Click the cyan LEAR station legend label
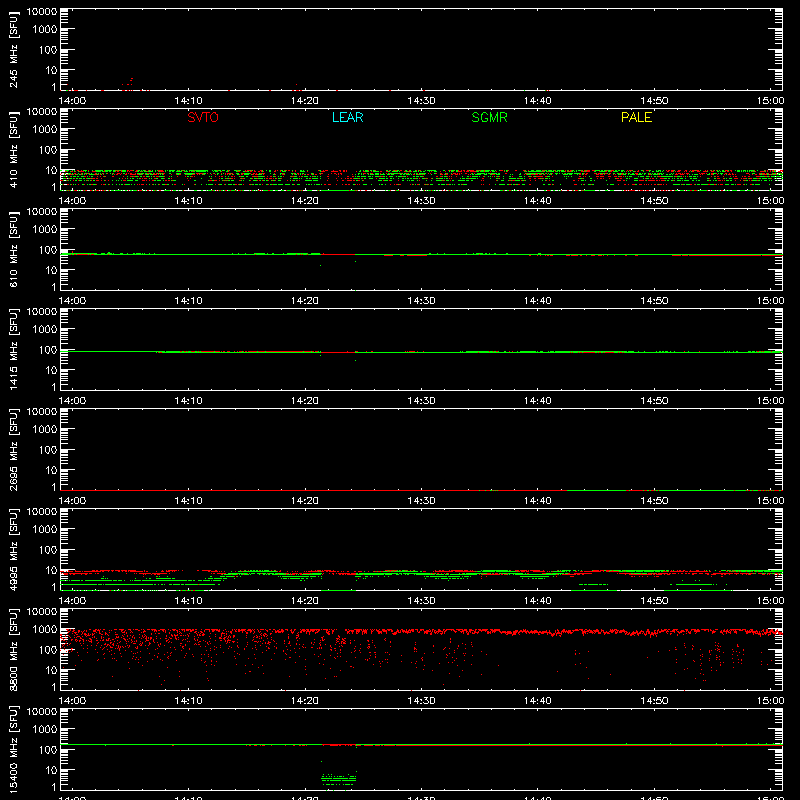800x800 pixels. coord(347,117)
